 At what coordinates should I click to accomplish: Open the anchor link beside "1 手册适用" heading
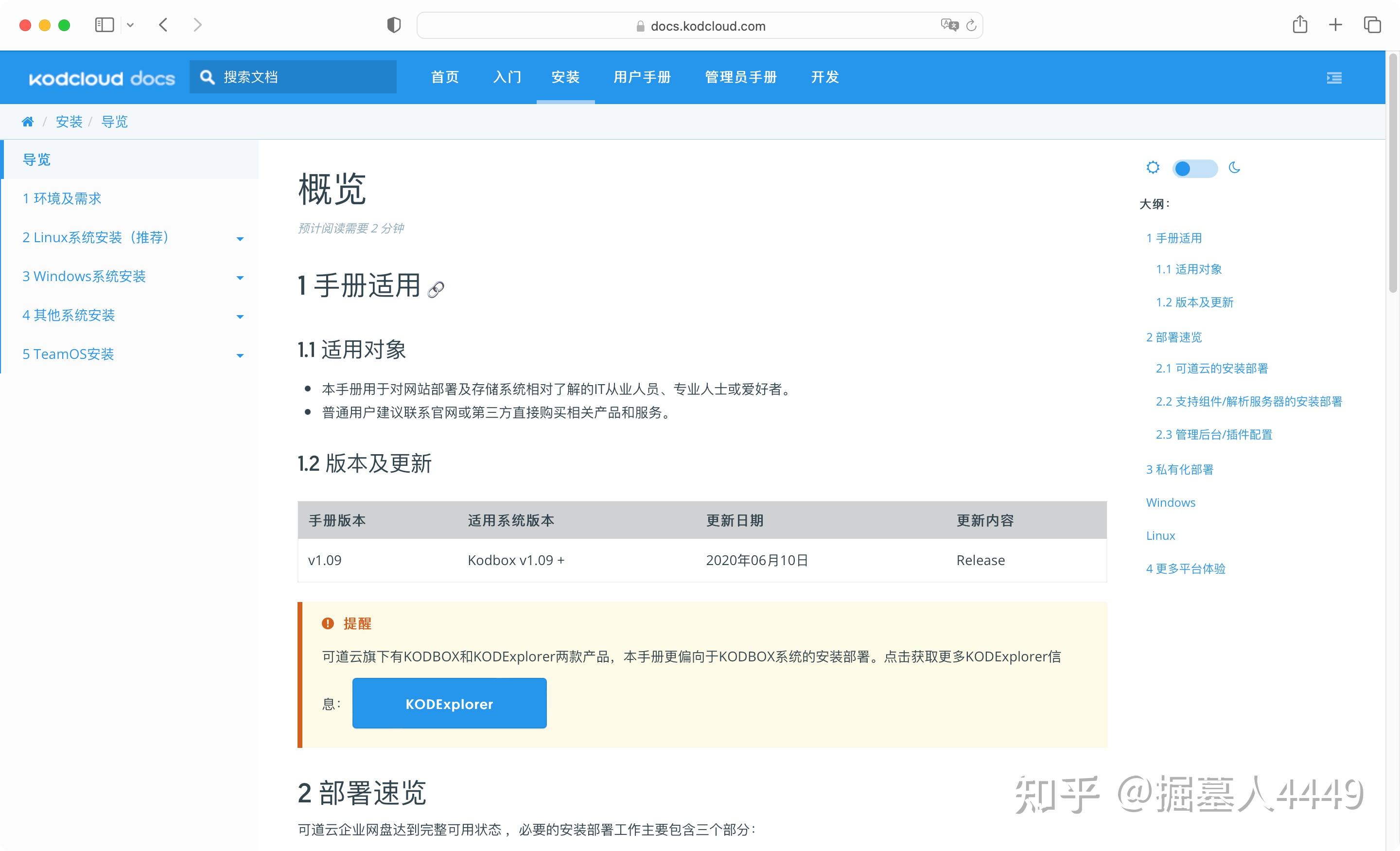tap(435, 291)
